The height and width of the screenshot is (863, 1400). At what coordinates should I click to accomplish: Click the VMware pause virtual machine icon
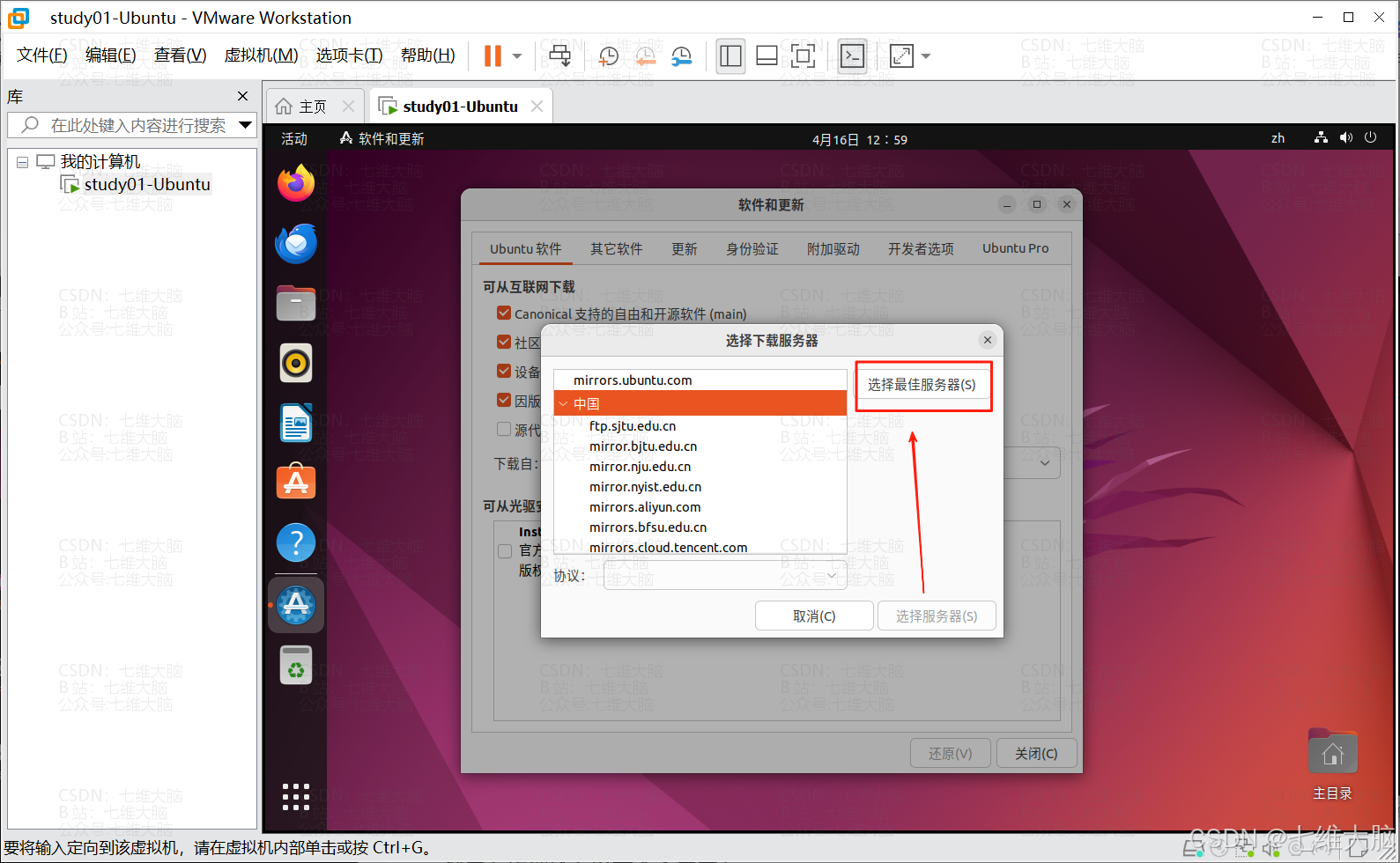click(x=493, y=56)
